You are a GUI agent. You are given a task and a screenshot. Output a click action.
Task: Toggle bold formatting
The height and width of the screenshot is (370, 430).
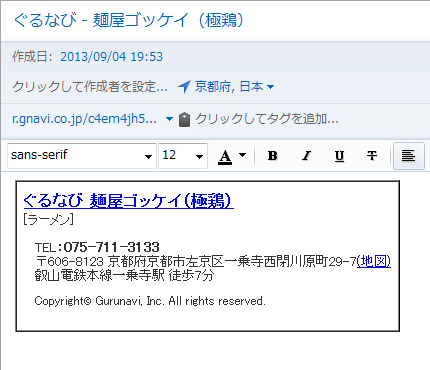pos(272,156)
